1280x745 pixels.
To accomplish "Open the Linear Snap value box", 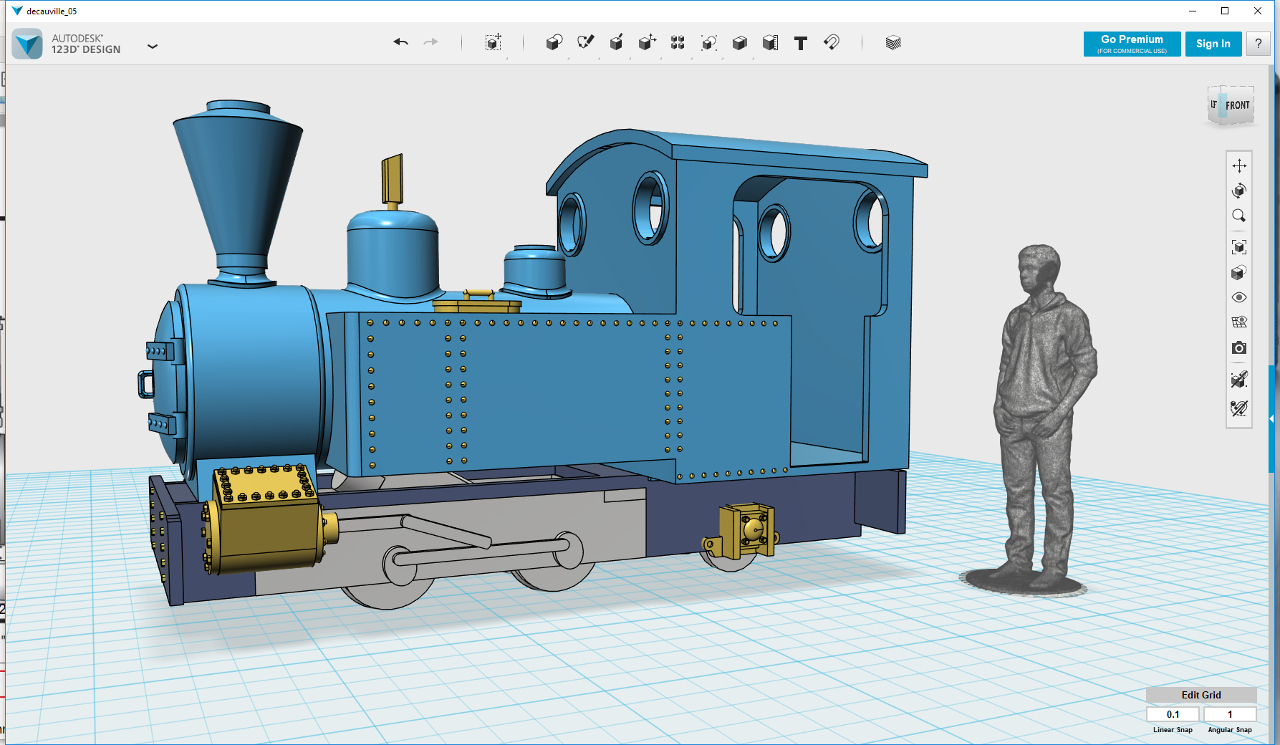I will pos(1173,714).
